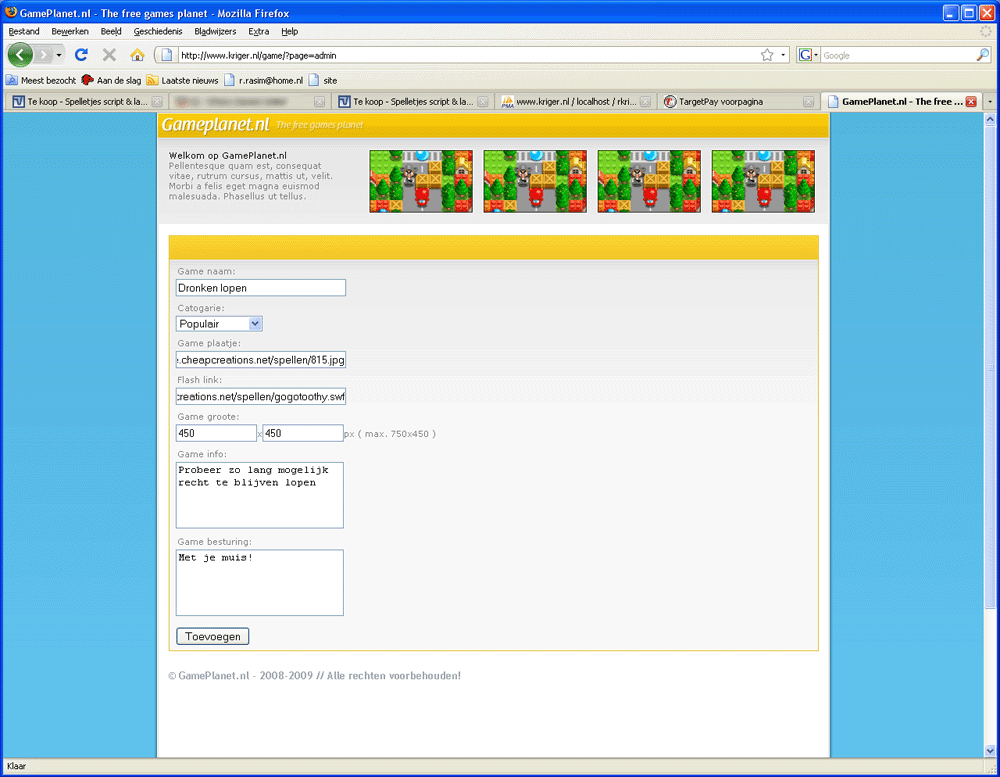Open the Catogarie dropdown showing Populair

(x=219, y=323)
